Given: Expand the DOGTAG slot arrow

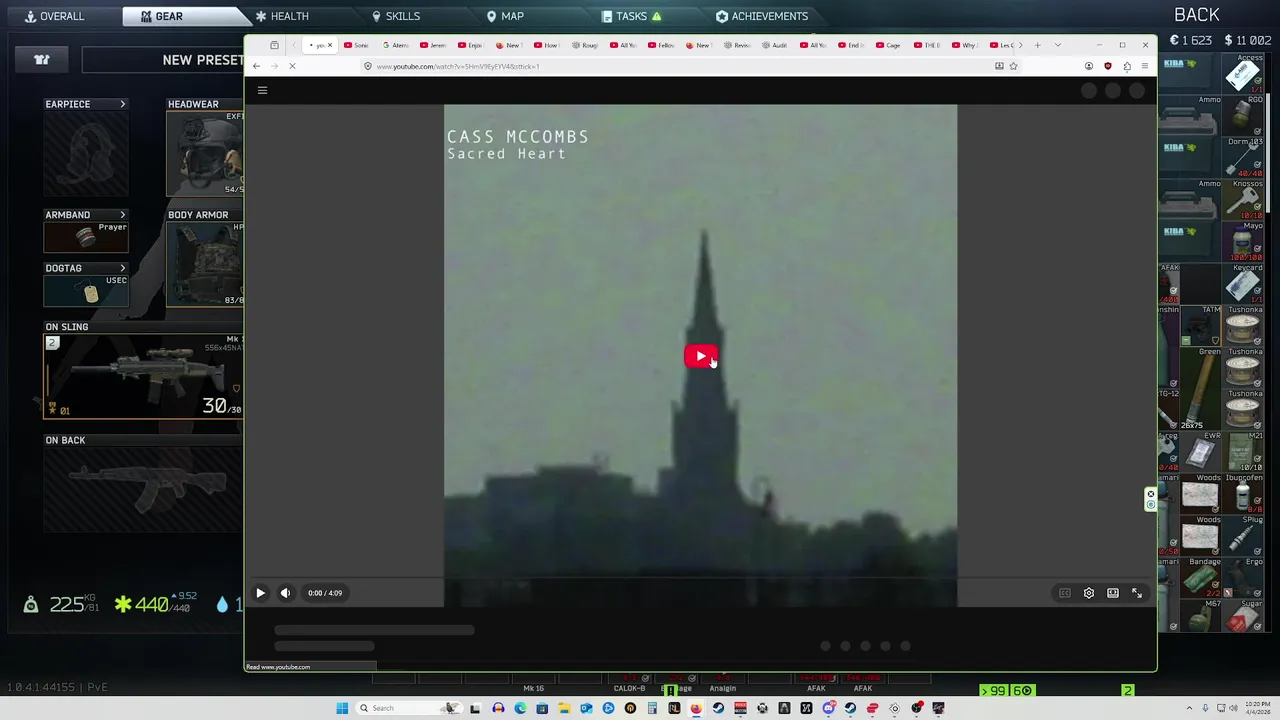Looking at the screenshot, I should [x=123, y=268].
